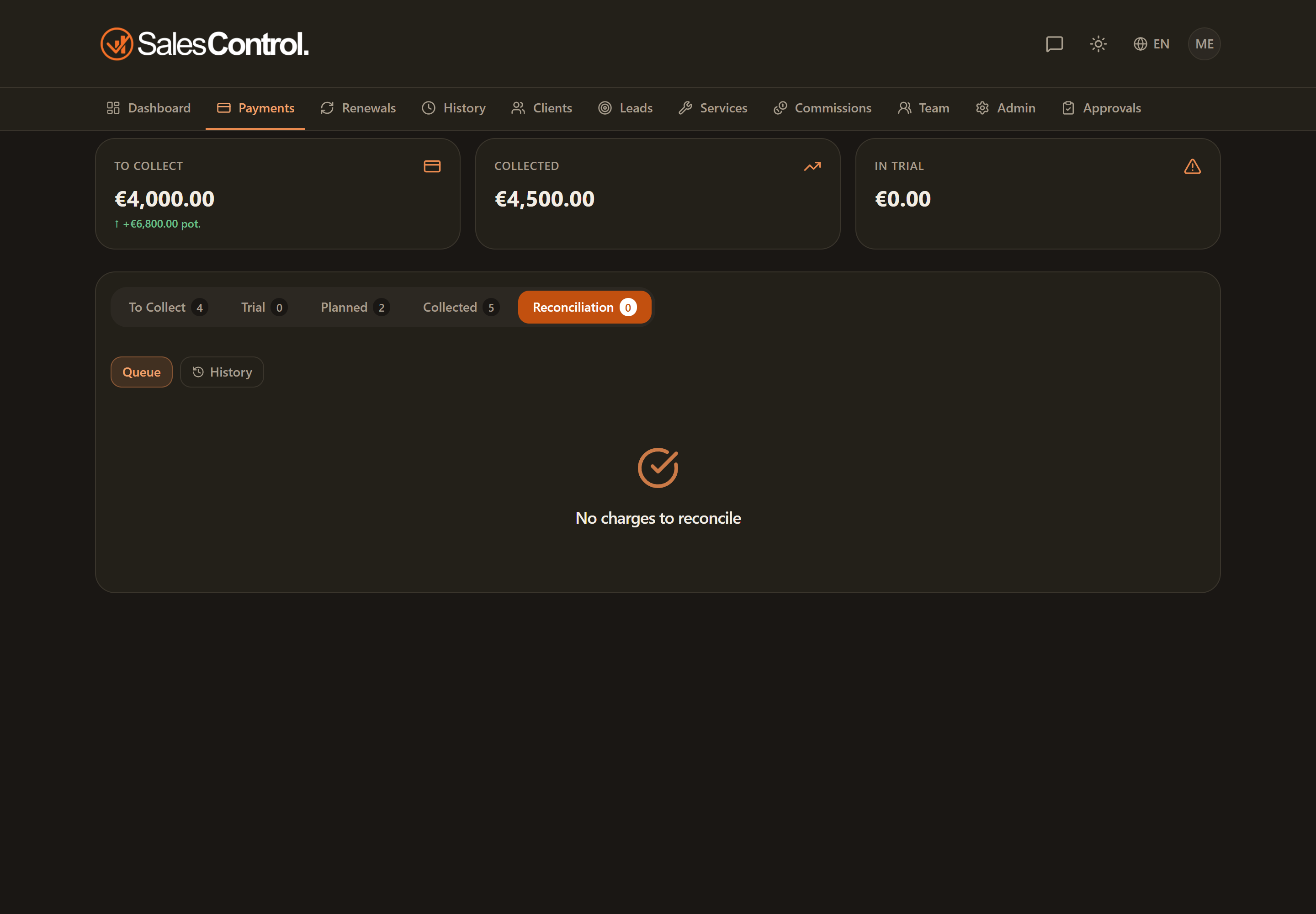The height and width of the screenshot is (914, 1316).
Task: Open the ME user avatar menu
Action: 1204,44
